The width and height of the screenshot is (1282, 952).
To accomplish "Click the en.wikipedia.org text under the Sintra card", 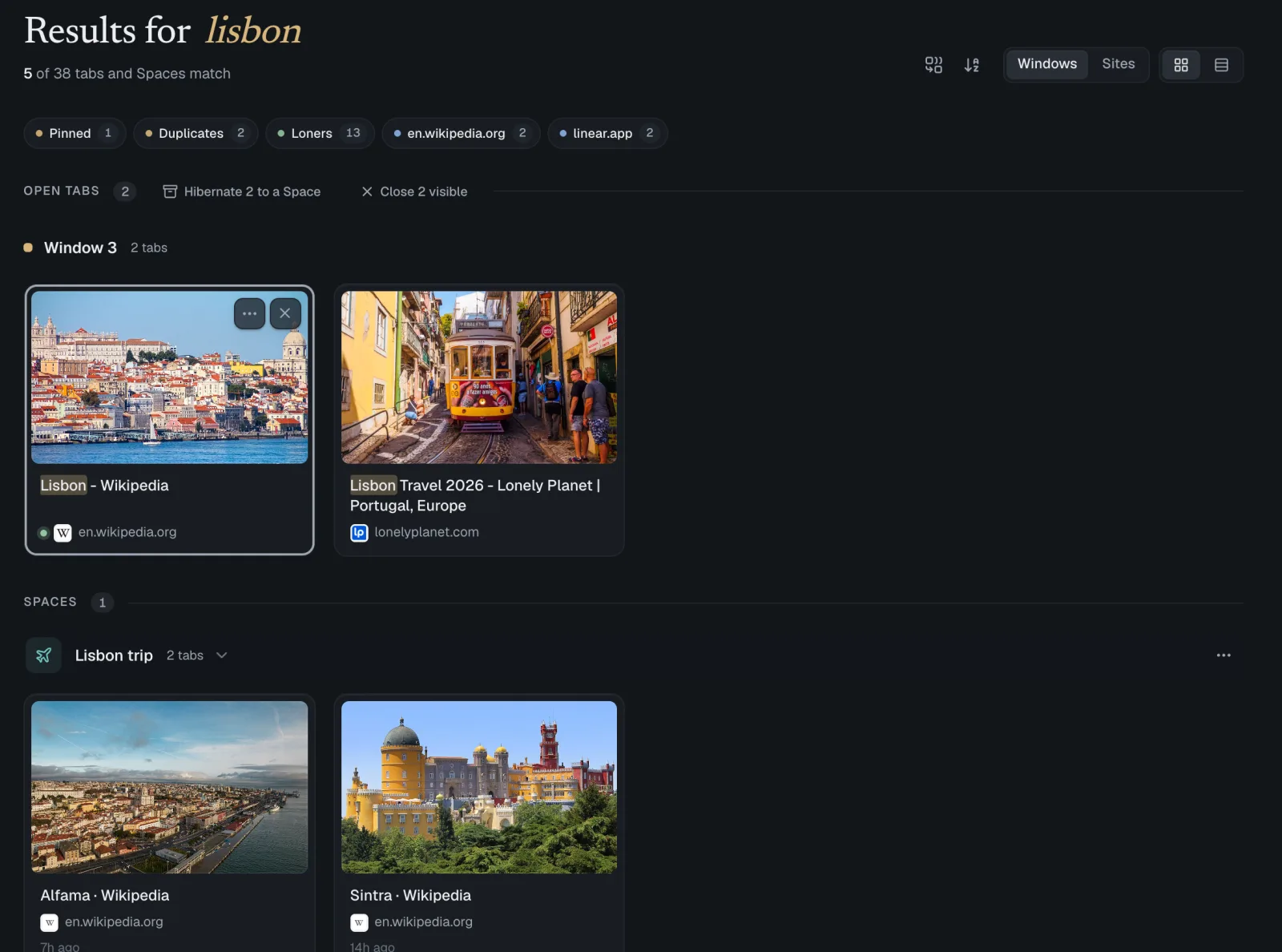I will [423, 922].
